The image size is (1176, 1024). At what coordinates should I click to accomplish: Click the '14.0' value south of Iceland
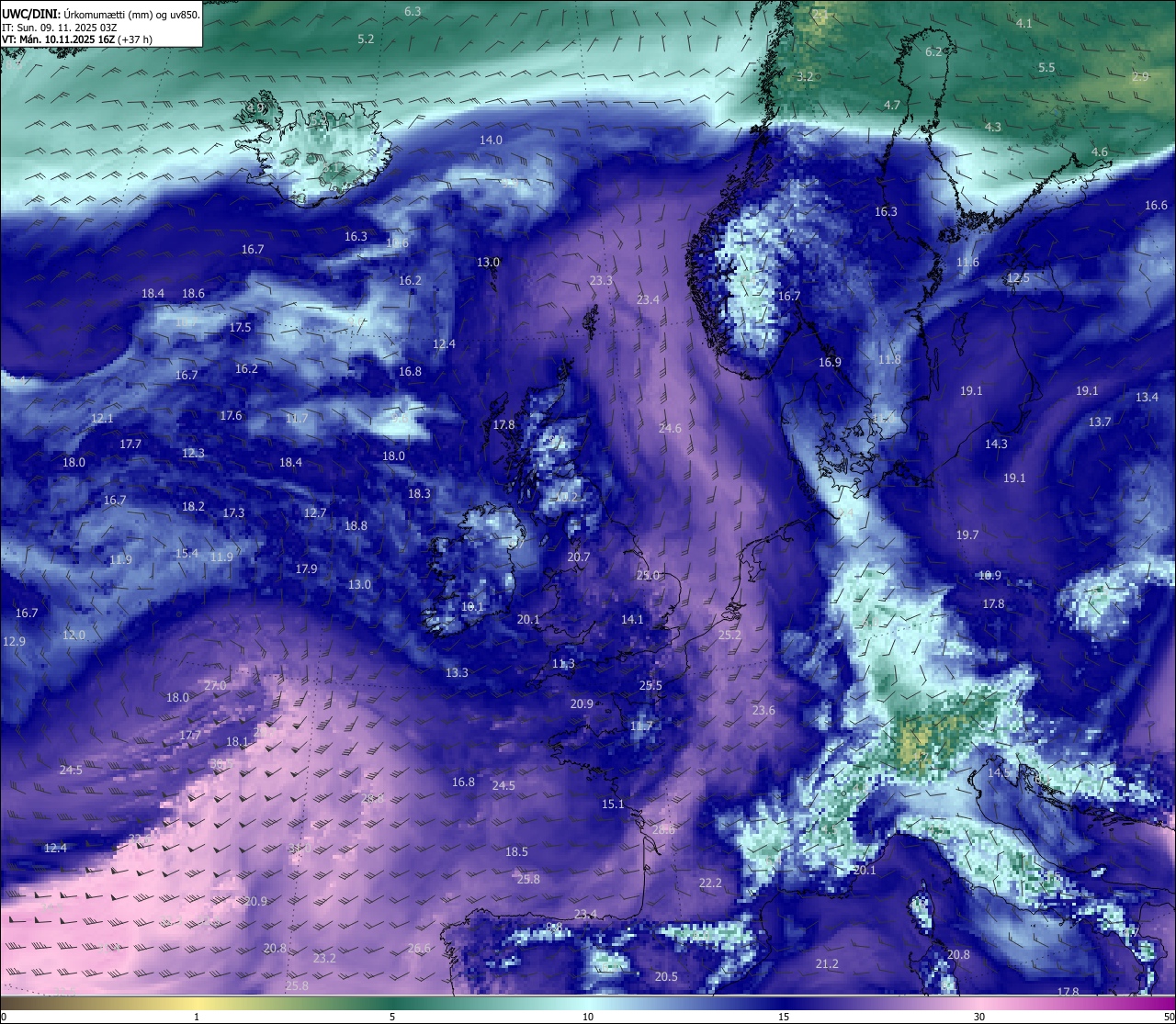[491, 140]
